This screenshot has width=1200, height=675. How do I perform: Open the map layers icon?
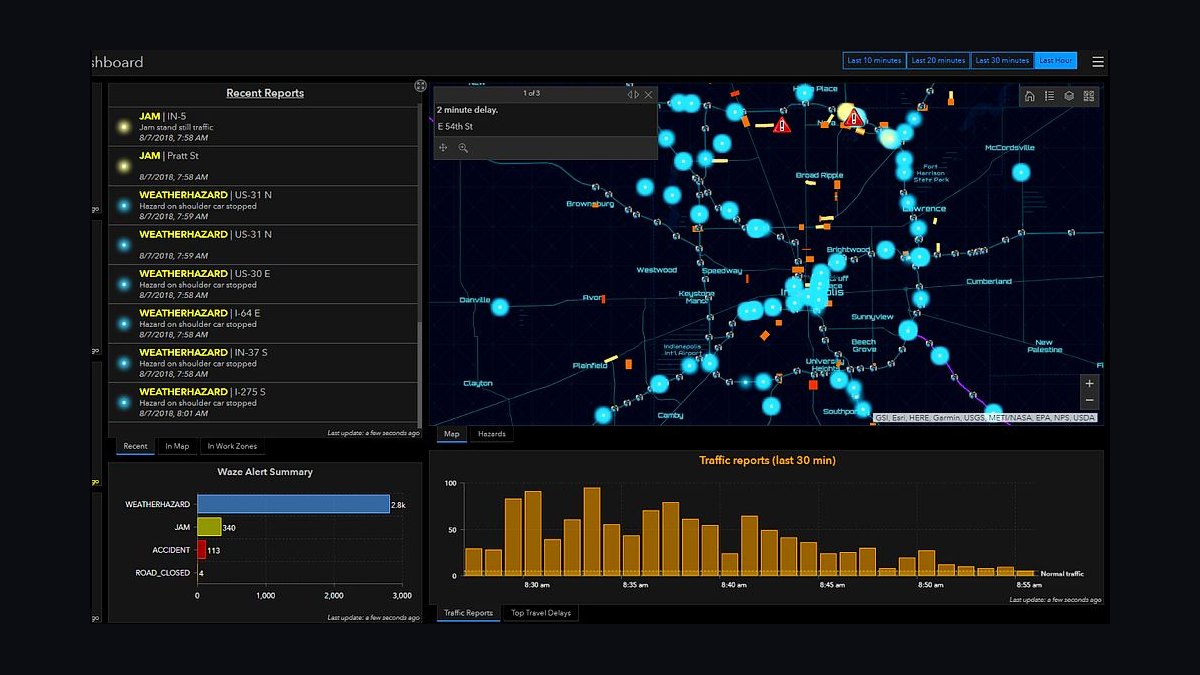pyautogui.click(x=1069, y=96)
